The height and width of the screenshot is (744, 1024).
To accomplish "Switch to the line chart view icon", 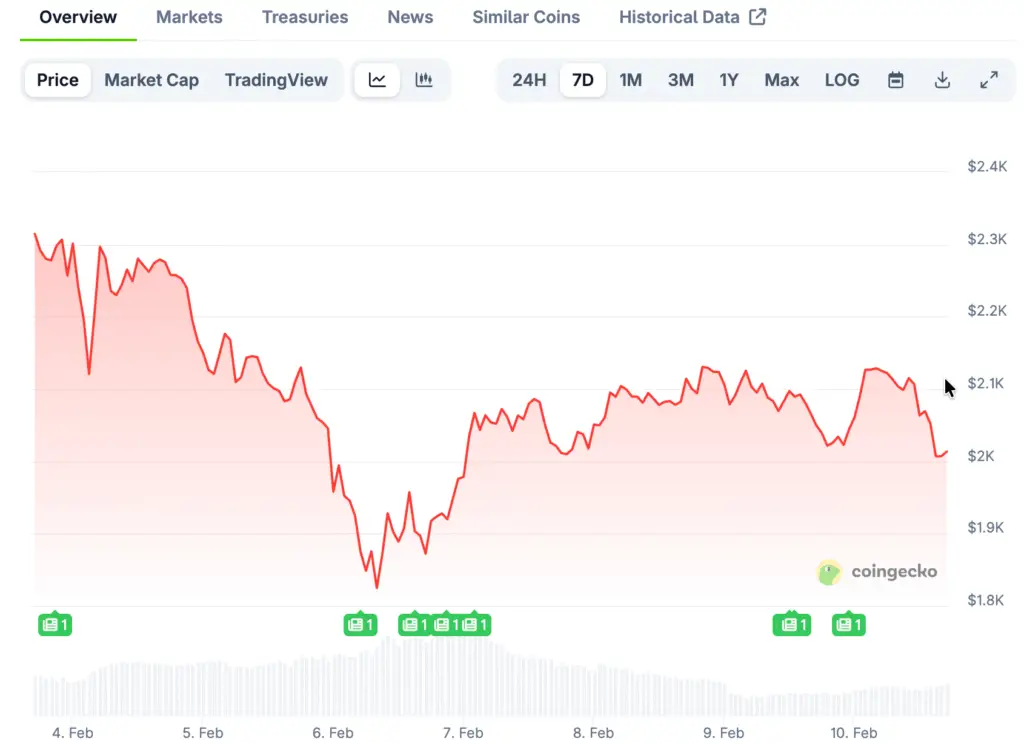I will tap(377, 80).
